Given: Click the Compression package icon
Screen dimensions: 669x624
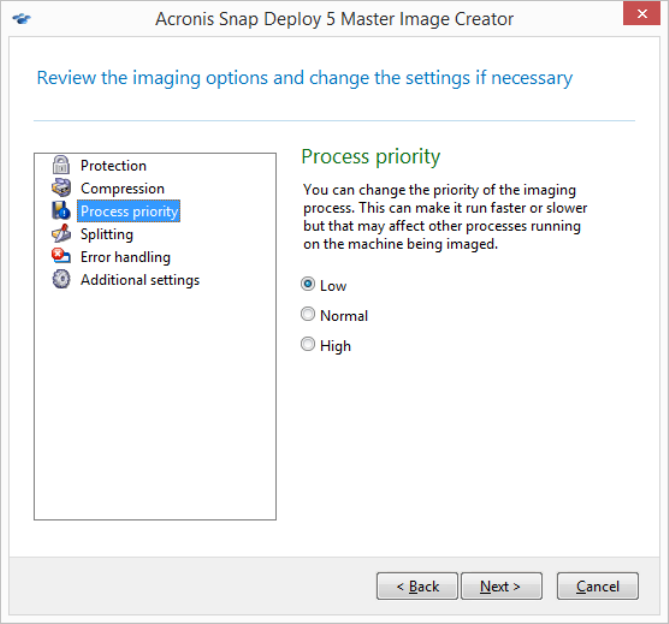Looking at the screenshot, I should (61, 189).
